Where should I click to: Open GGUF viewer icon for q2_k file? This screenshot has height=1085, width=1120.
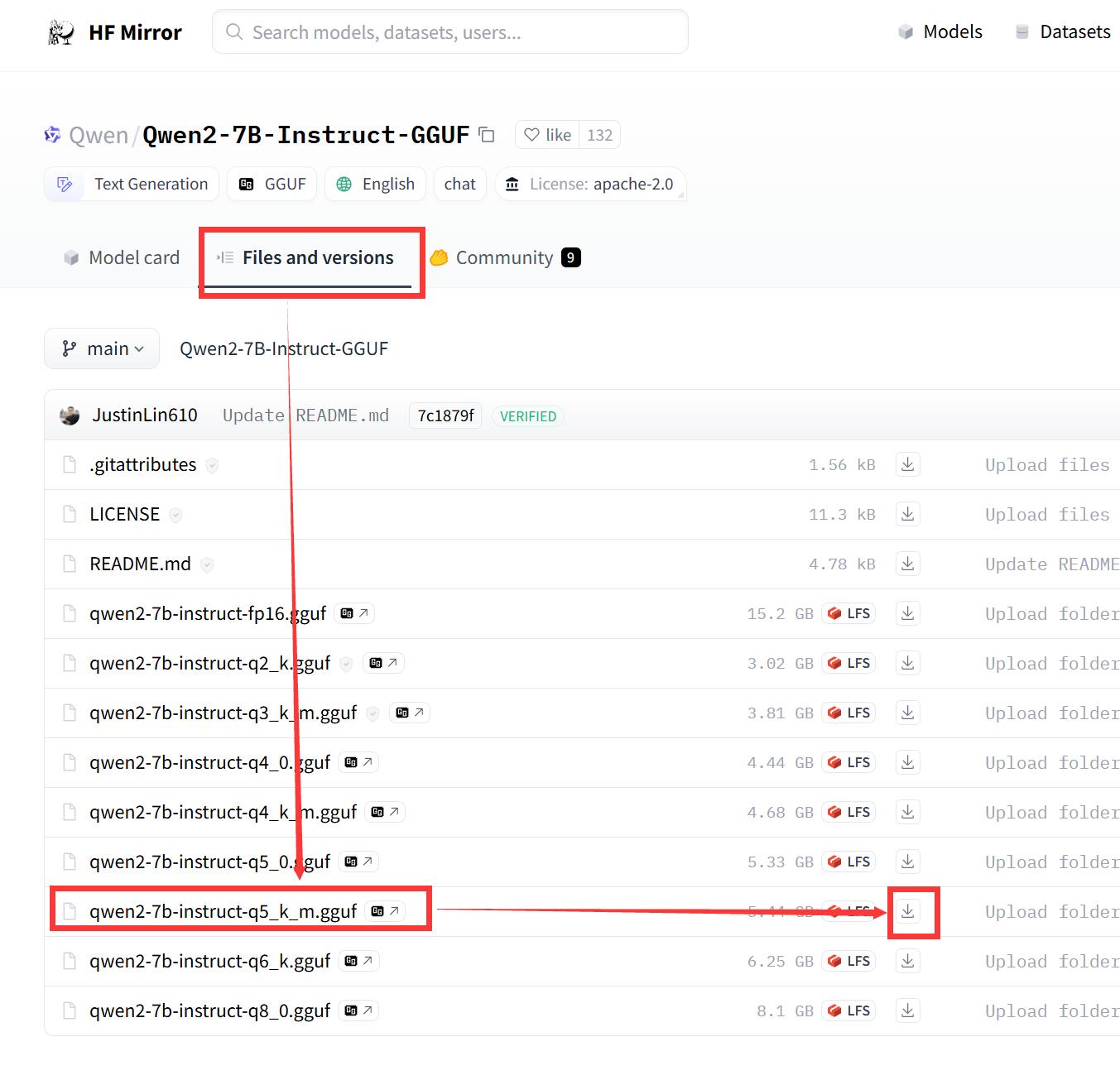tap(384, 663)
